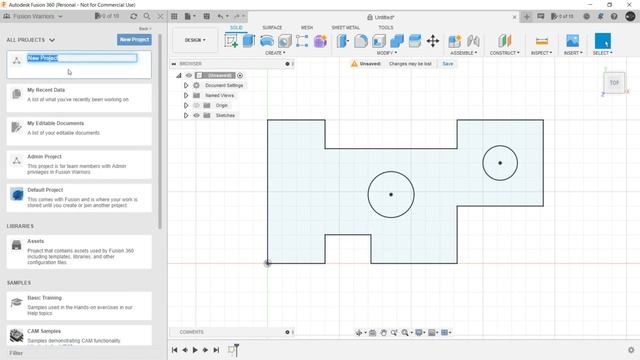Switch to the SOLID tab

coord(236,28)
